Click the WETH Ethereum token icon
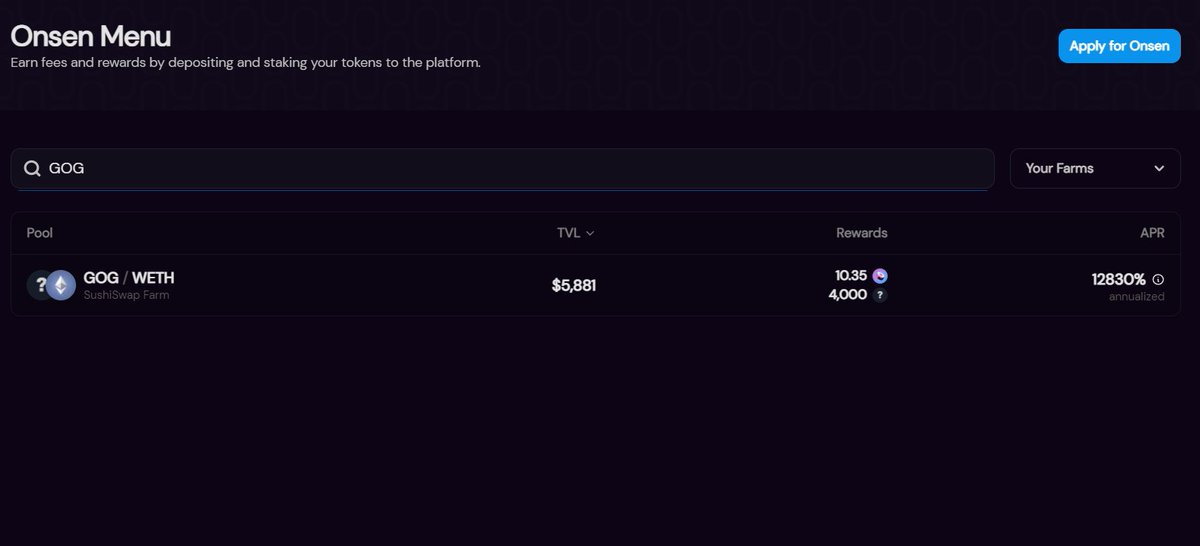Screen dimensions: 1200x546 (61, 285)
